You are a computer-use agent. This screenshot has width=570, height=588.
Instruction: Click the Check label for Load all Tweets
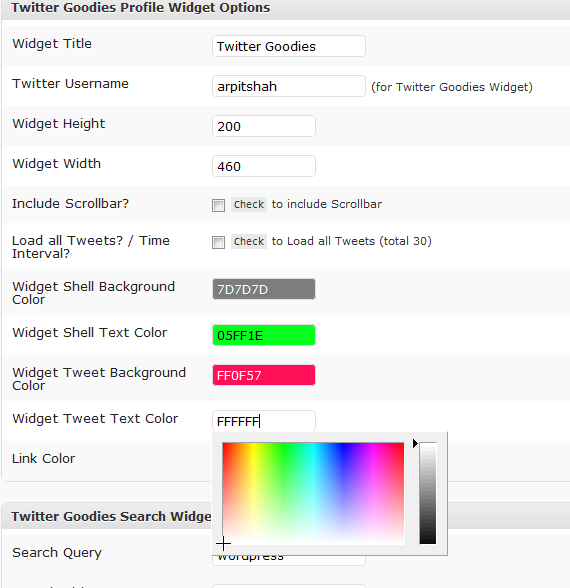(249, 242)
